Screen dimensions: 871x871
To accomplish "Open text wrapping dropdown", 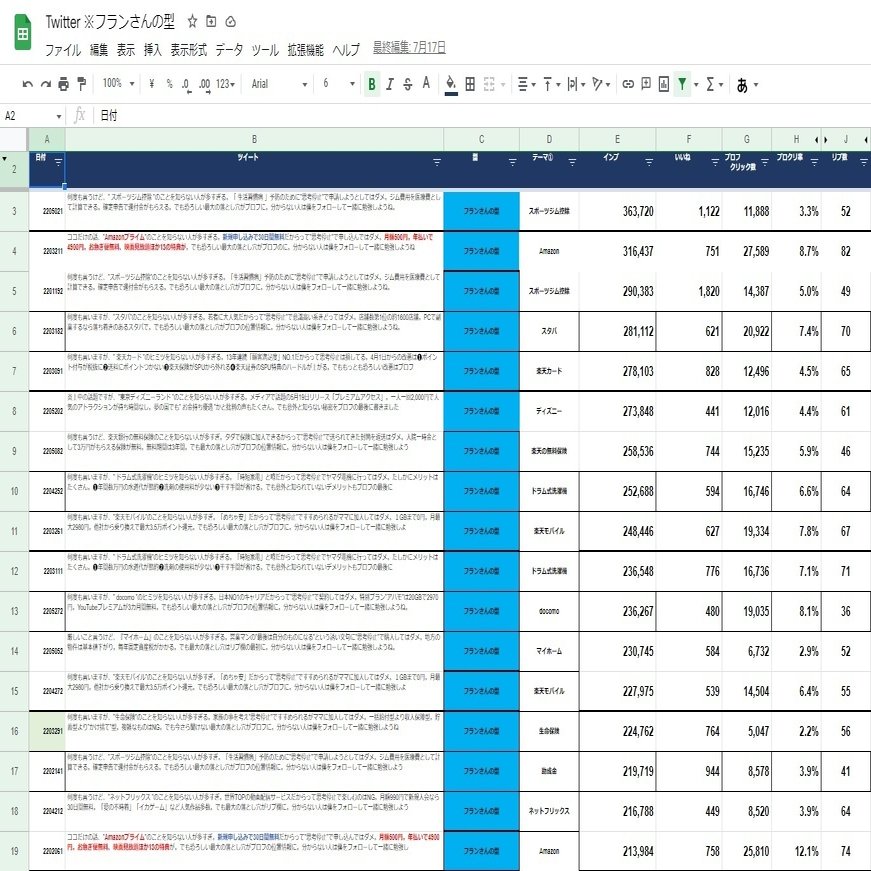I will [x=576, y=84].
